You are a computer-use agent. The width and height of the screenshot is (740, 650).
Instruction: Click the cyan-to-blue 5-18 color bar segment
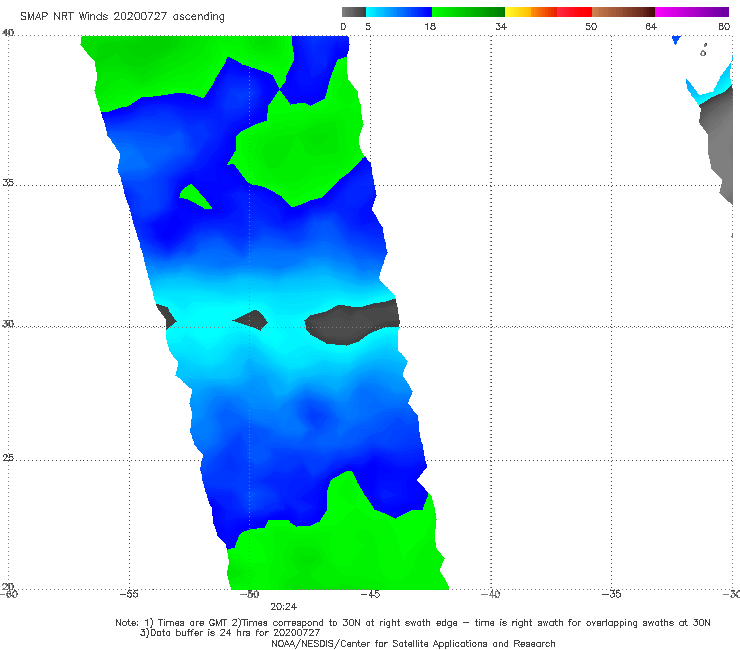click(399, 12)
